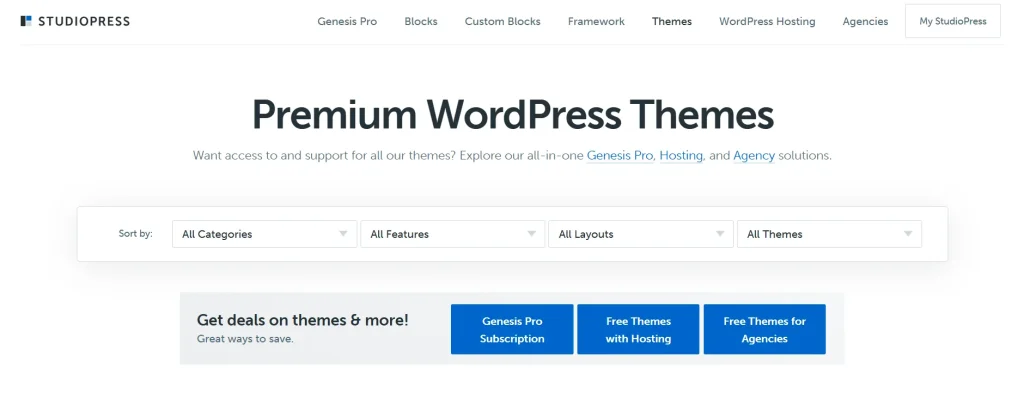Select Custom Blocks in the navigation bar

(502, 21)
